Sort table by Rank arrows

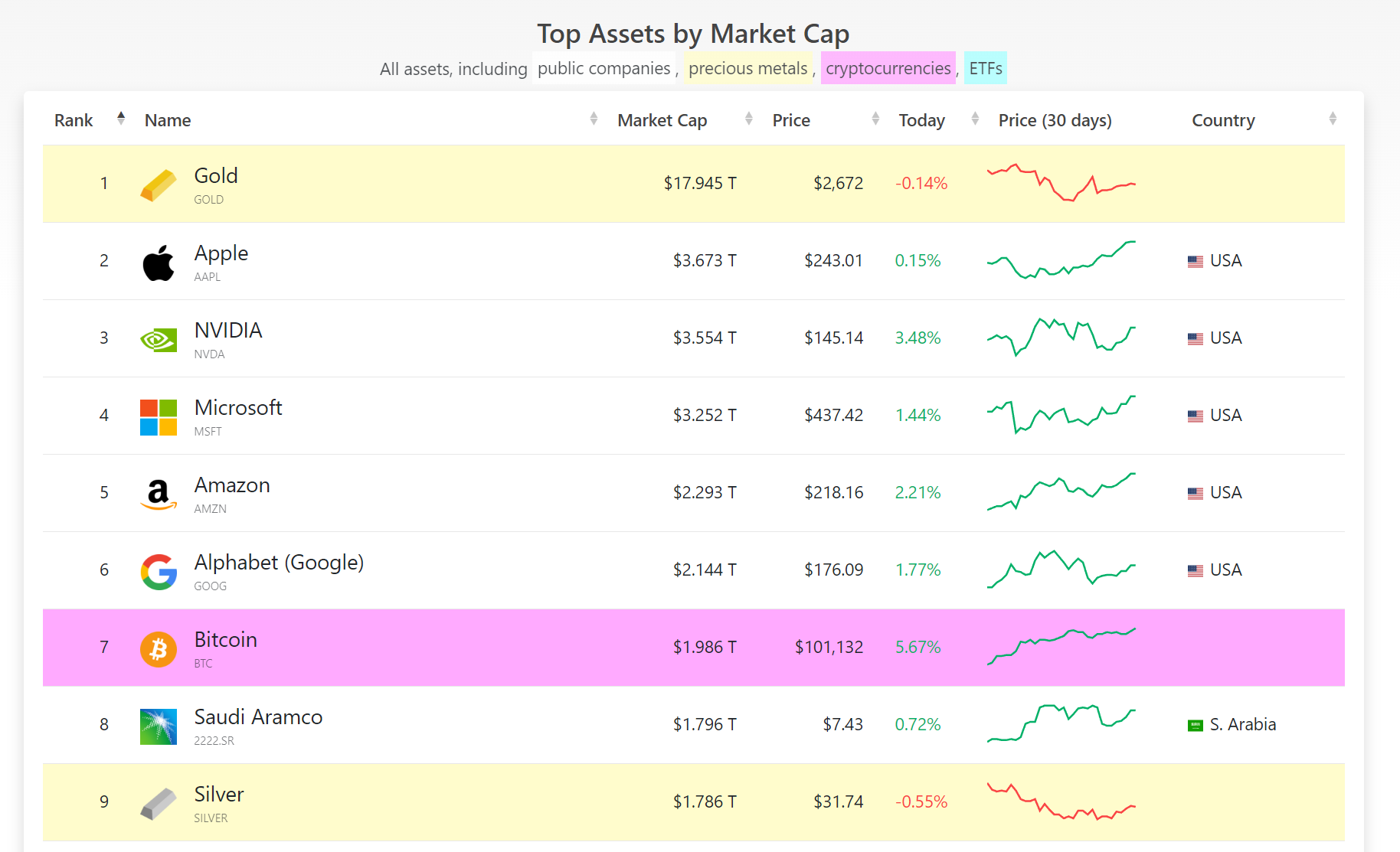121,119
